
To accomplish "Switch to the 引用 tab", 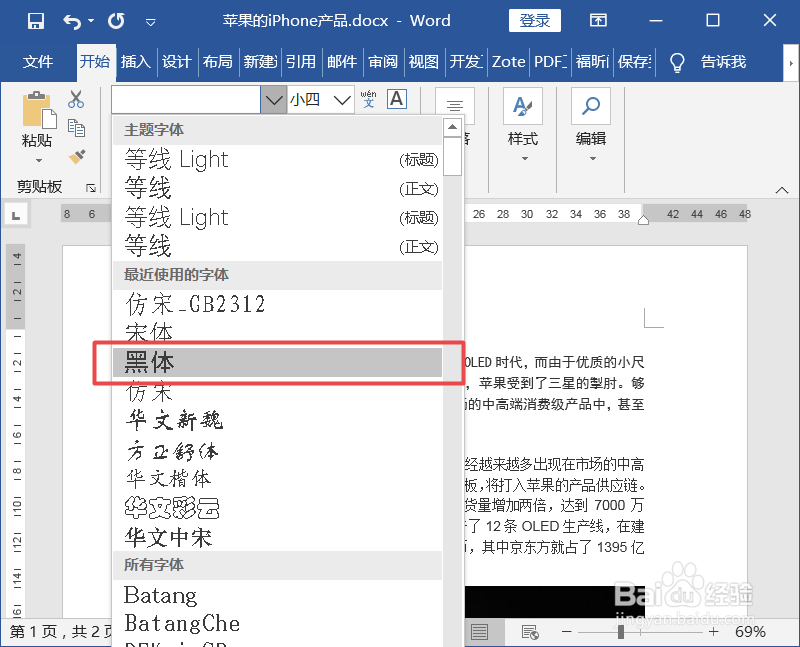I will pyautogui.click(x=301, y=62).
